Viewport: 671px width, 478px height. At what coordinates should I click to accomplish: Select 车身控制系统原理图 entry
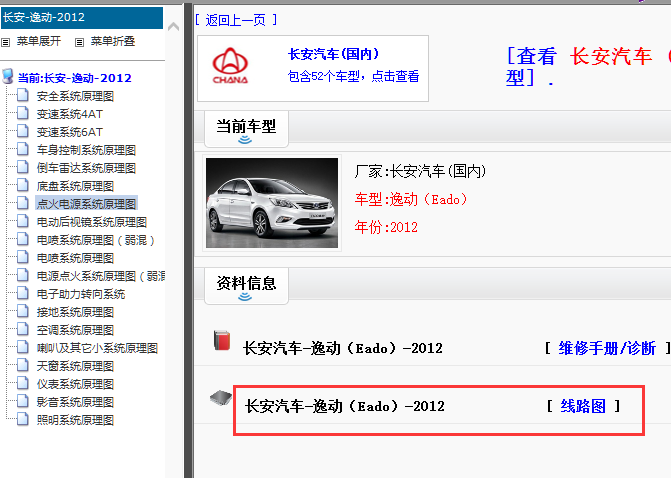[86, 150]
